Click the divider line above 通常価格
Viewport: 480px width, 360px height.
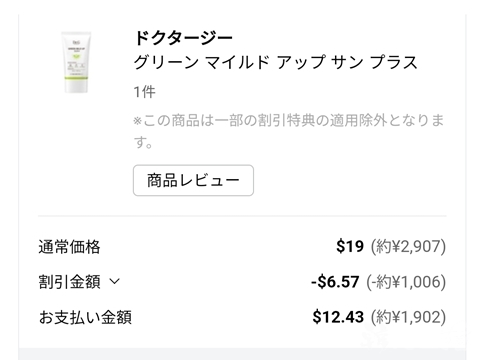pyautogui.click(x=242, y=216)
